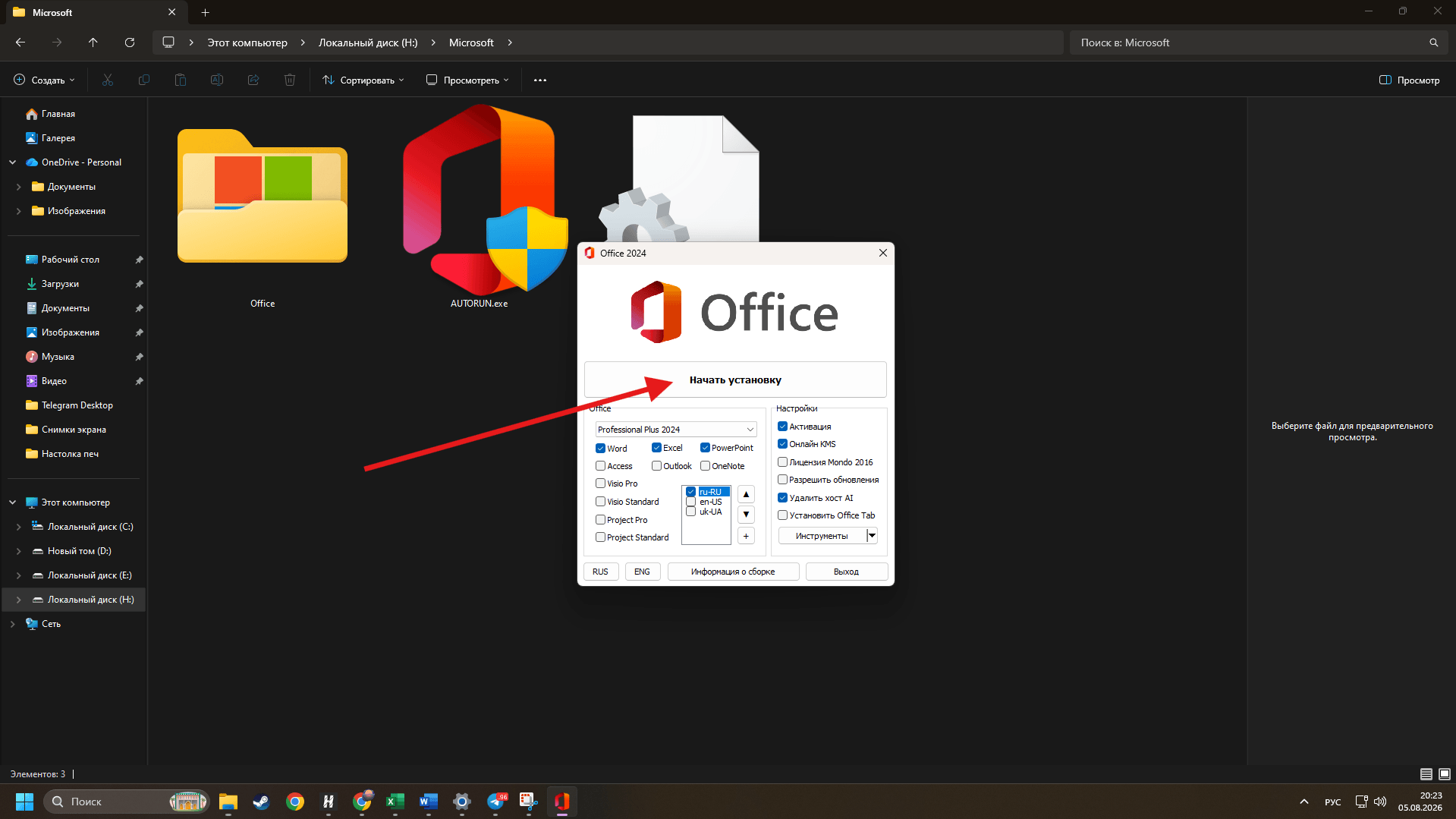Open the Steam taskbar icon
This screenshot has width=1456, height=819.
[262, 801]
